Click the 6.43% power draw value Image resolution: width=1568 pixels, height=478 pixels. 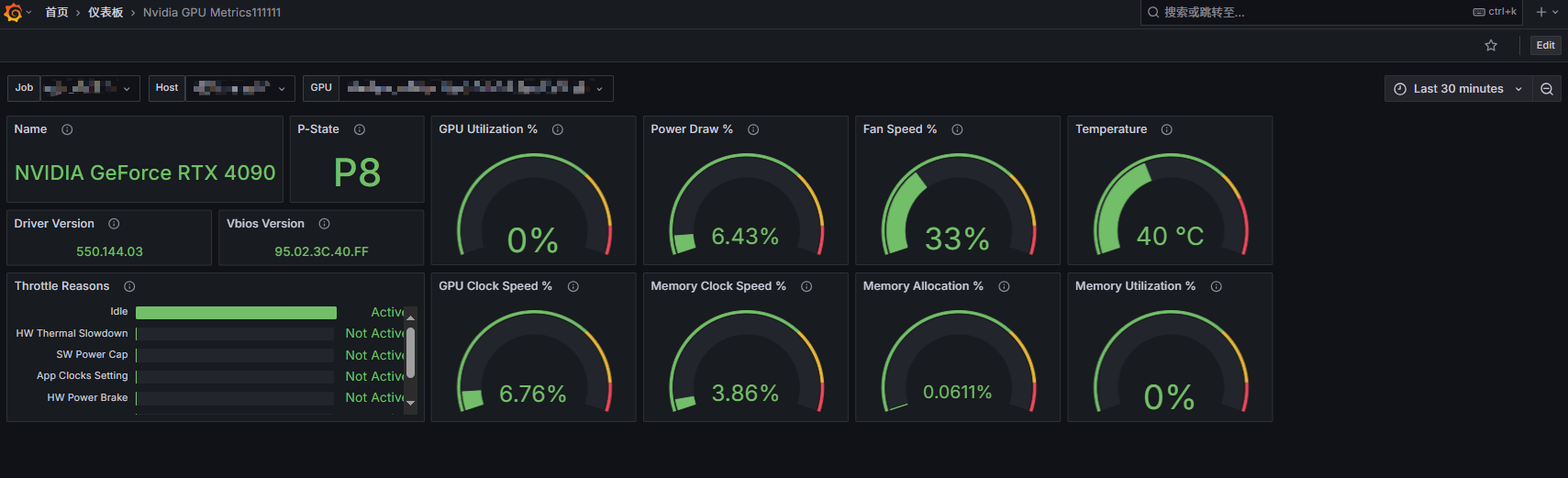coord(745,237)
